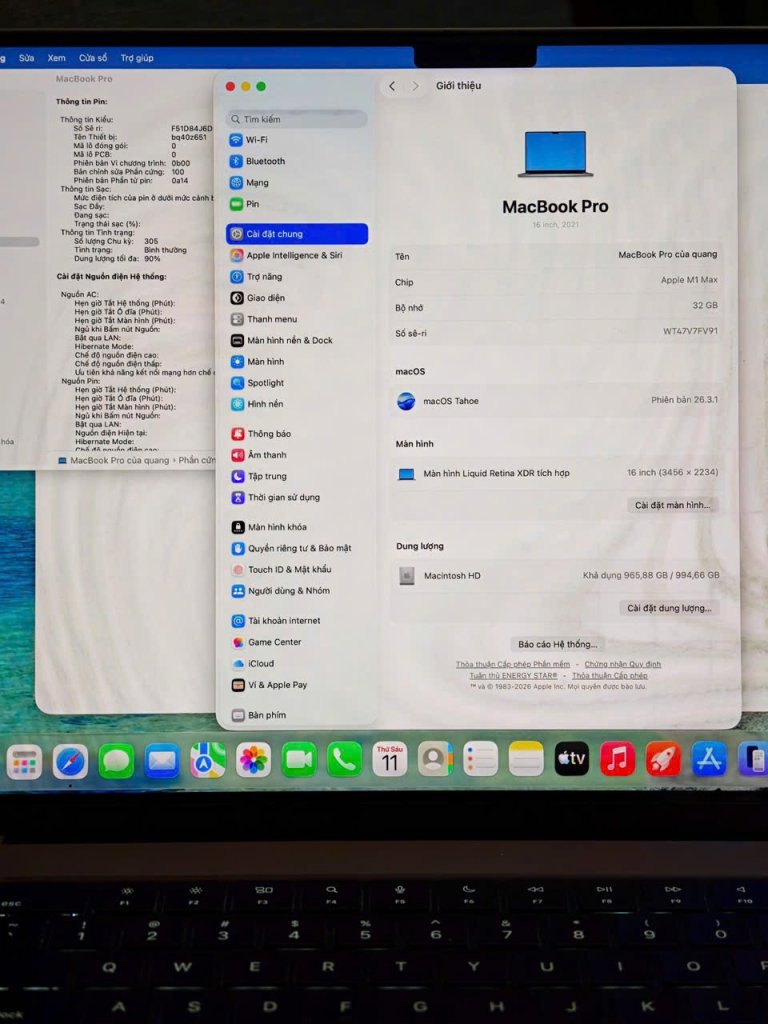Image resolution: width=768 pixels, height=1024 pixels.
Task: Open App Store from the Dock
Action: (x=709, y=760)
